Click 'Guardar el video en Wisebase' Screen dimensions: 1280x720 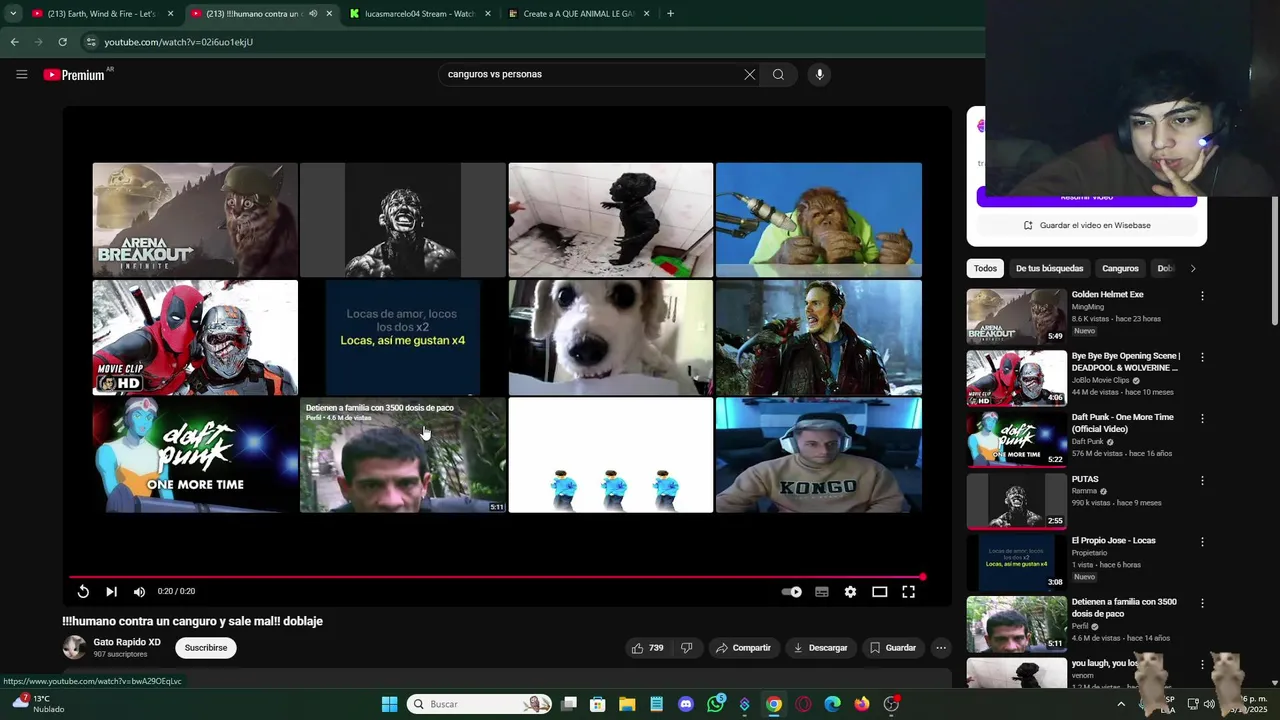pos(1087,226)
